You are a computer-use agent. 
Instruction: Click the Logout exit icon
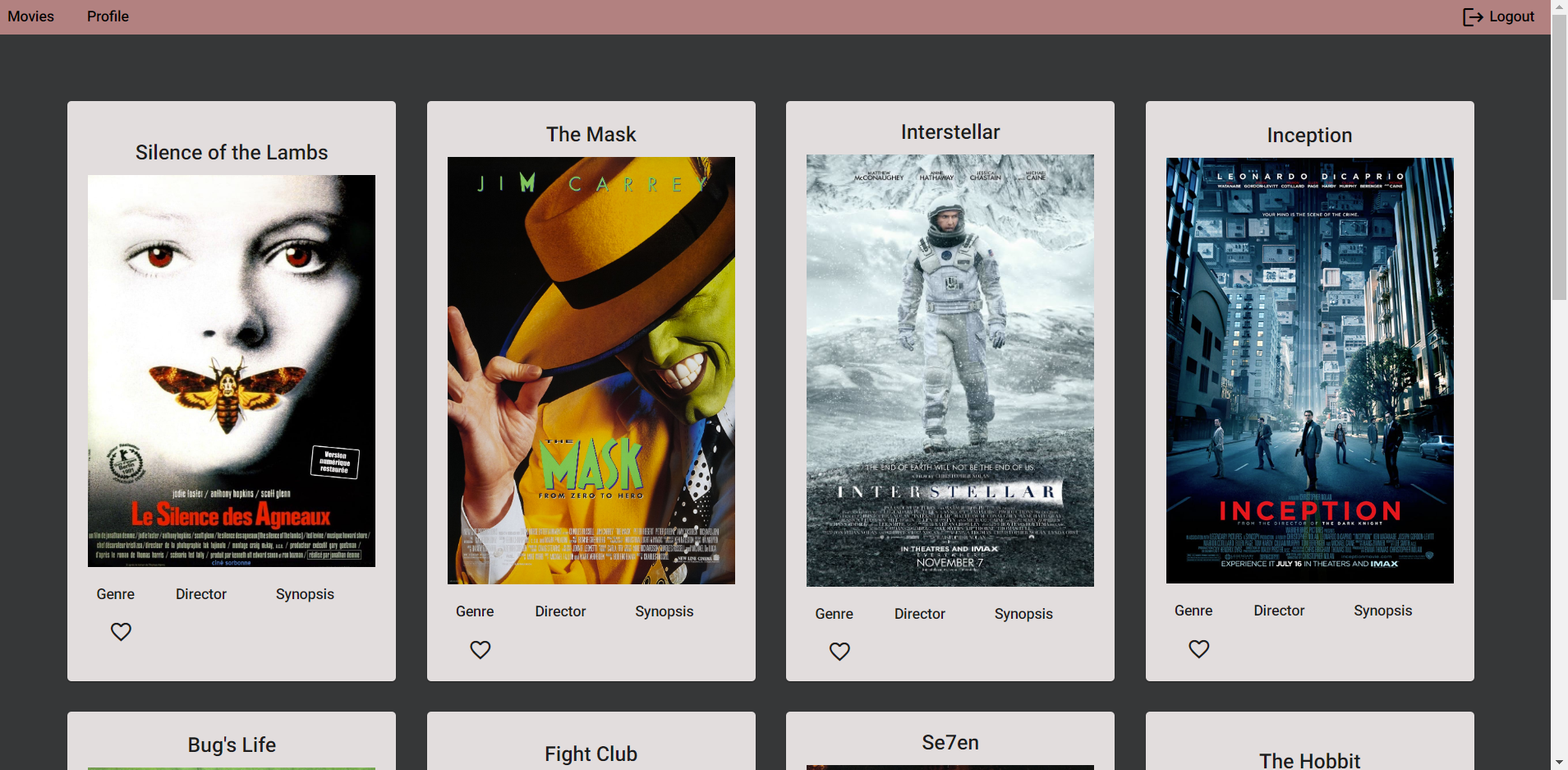(1473, 17)
